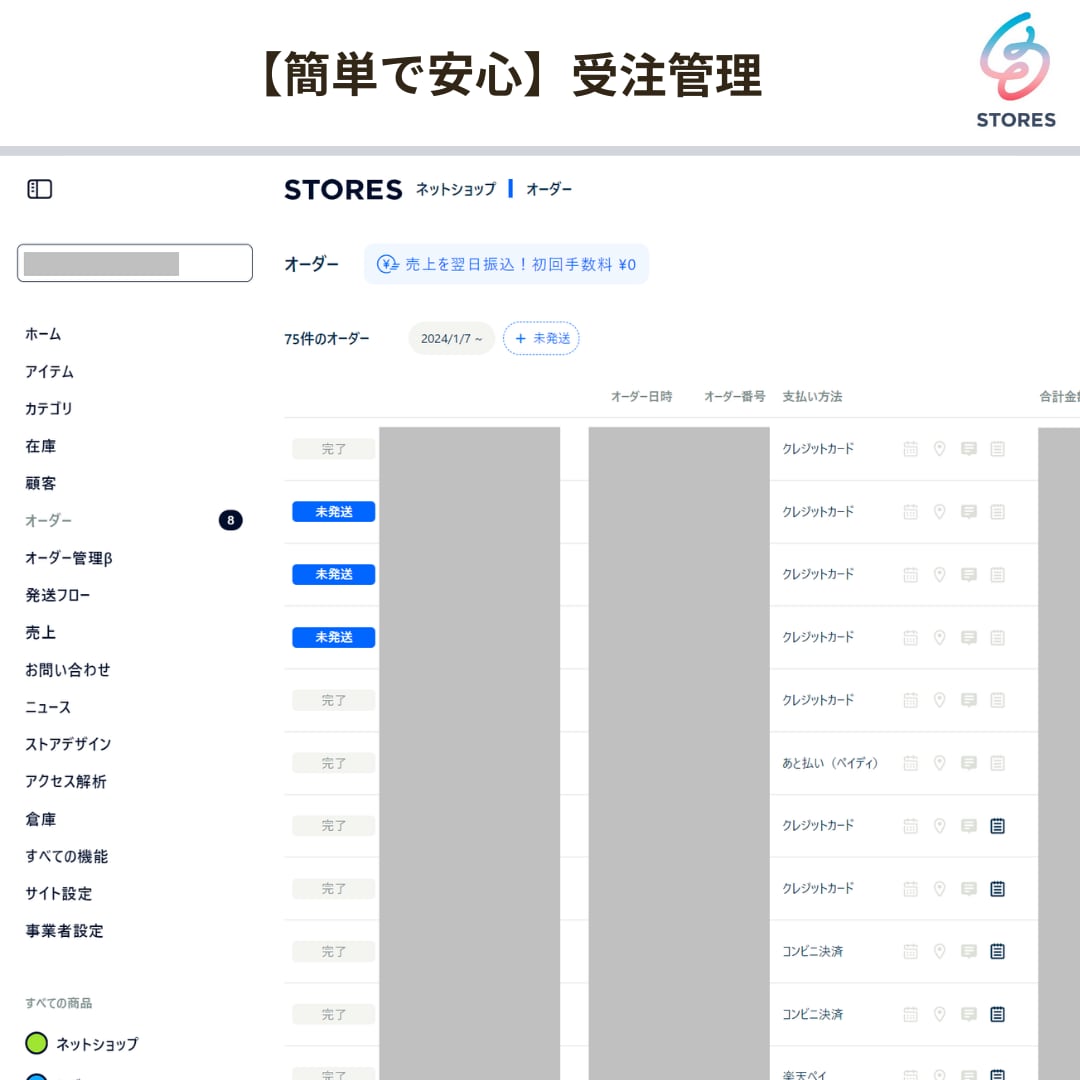Click memo icon in the first 未発送 order row
Screen dimensions: 1080x1080
tap(997, 511)
